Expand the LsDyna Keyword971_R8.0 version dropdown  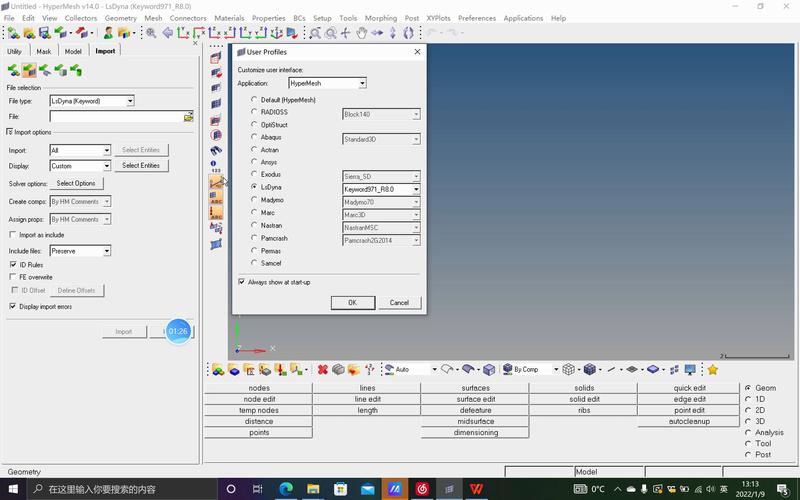416,188
